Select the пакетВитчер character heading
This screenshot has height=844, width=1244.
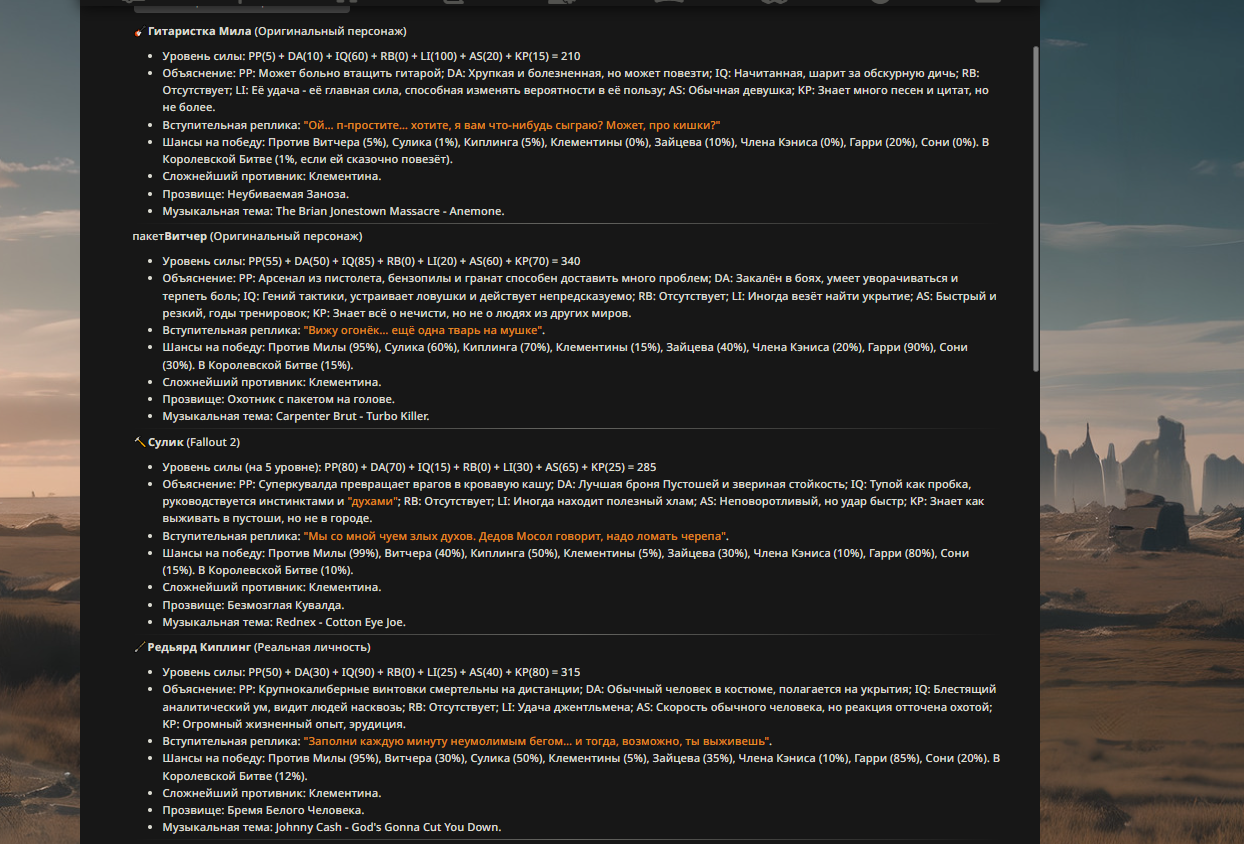pos(247,237)
